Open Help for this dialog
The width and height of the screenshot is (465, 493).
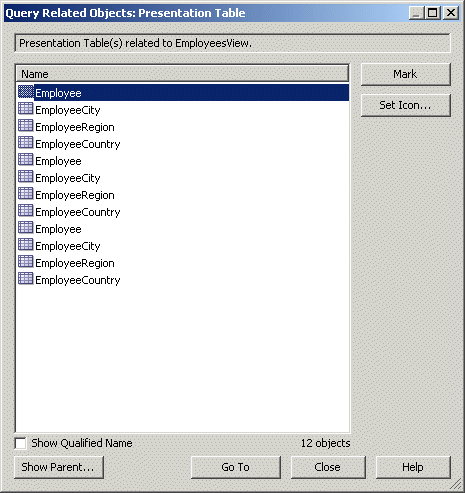coord(413,467)
